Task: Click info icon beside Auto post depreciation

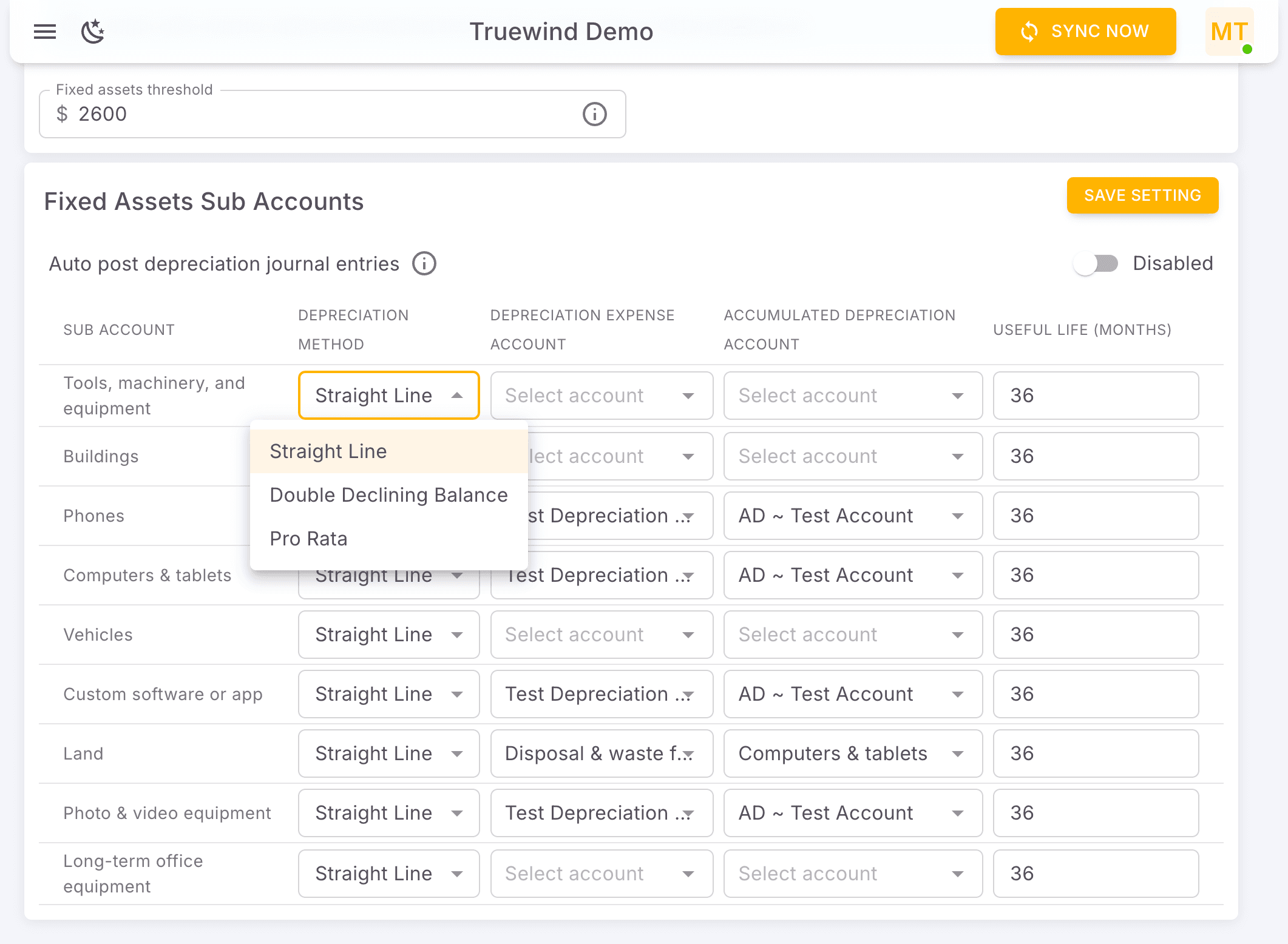Action: (x=424, y=264)
